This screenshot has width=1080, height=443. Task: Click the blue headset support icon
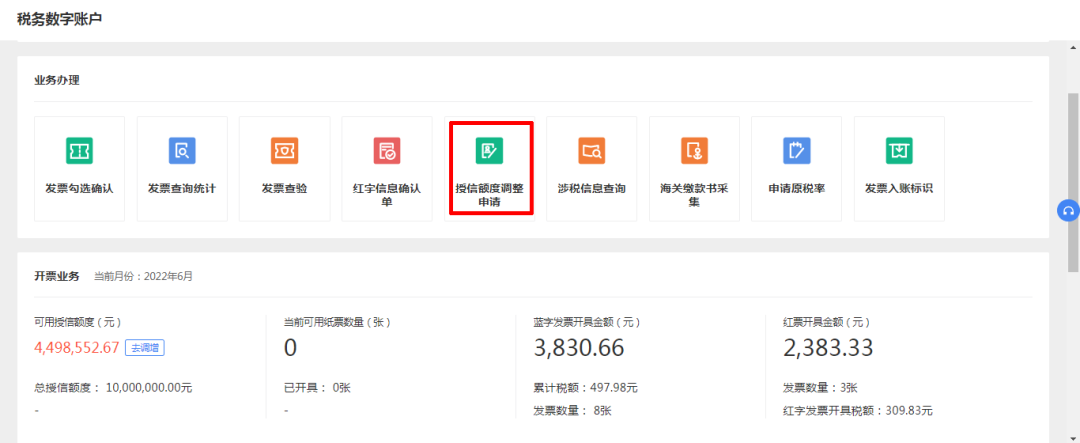(x=1068, y=210)
